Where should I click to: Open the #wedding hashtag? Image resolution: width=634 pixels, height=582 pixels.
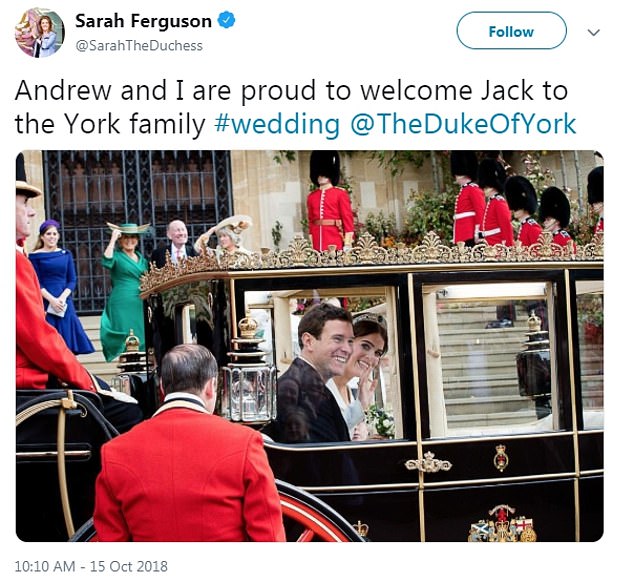click(277, 123)
